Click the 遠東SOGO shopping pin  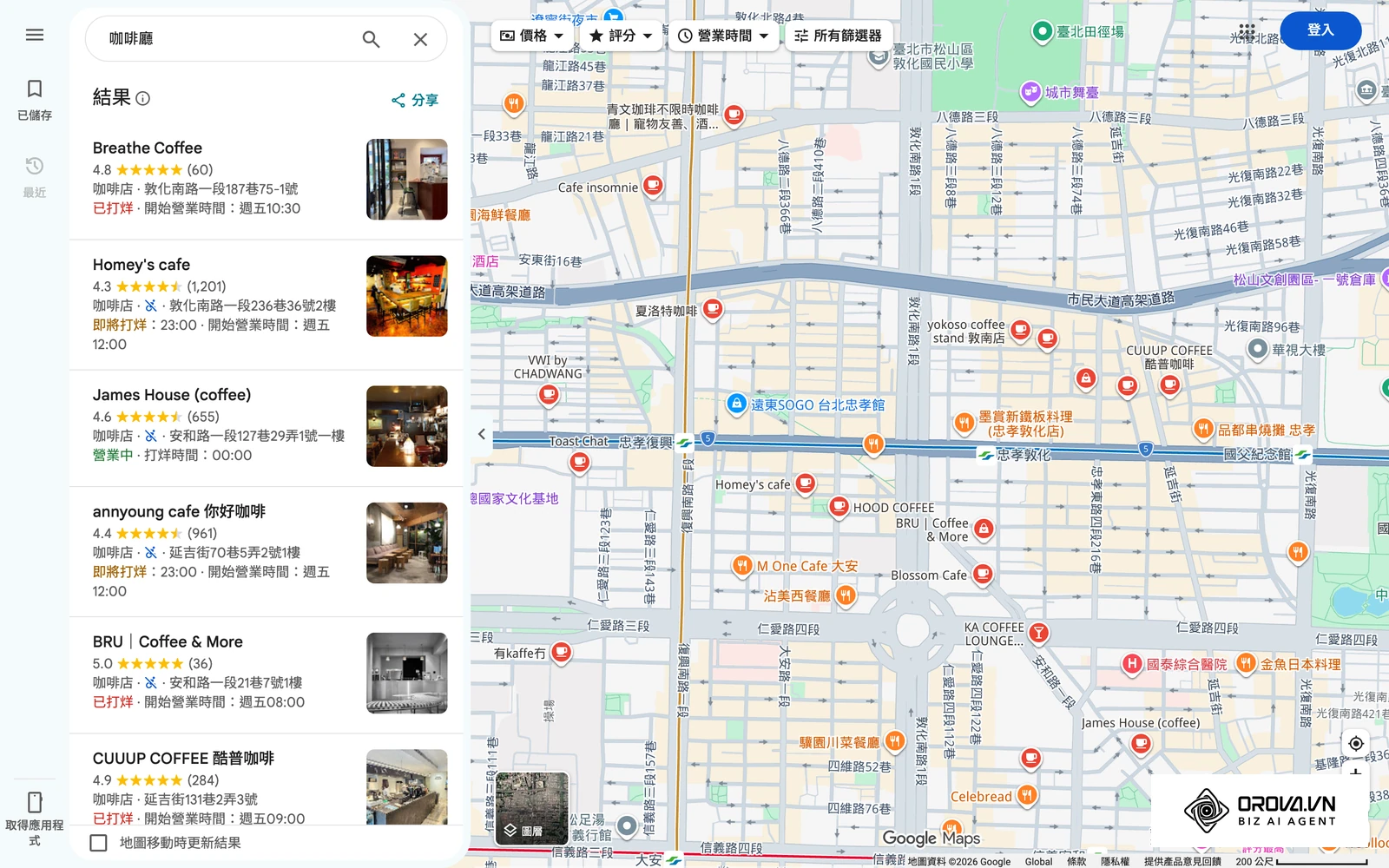(736, 404)
